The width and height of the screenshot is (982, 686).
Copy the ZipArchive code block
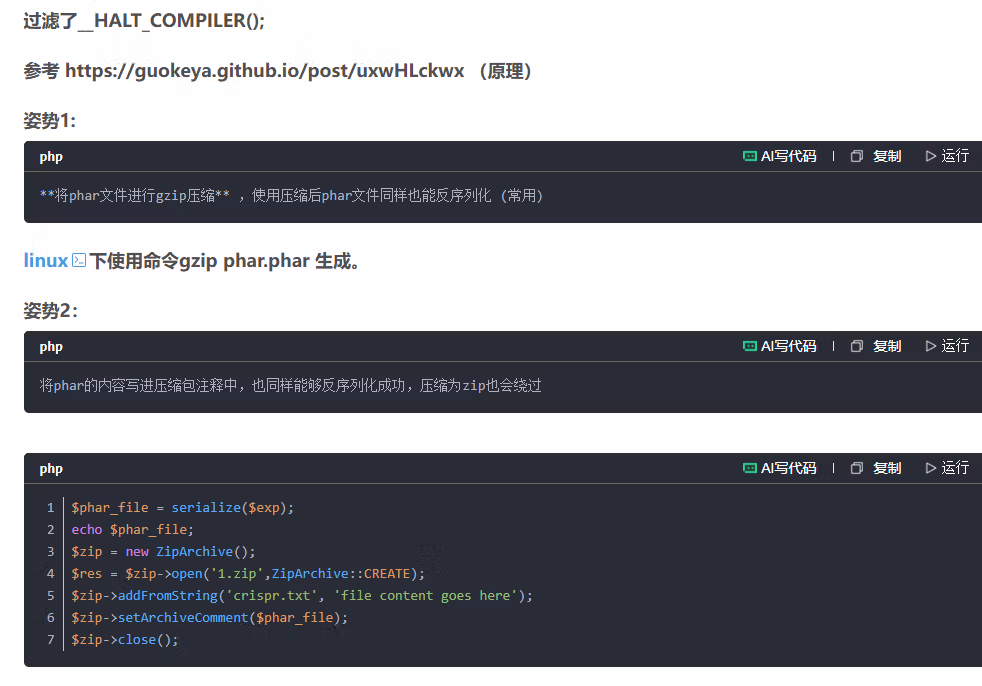tap(876, 468)
